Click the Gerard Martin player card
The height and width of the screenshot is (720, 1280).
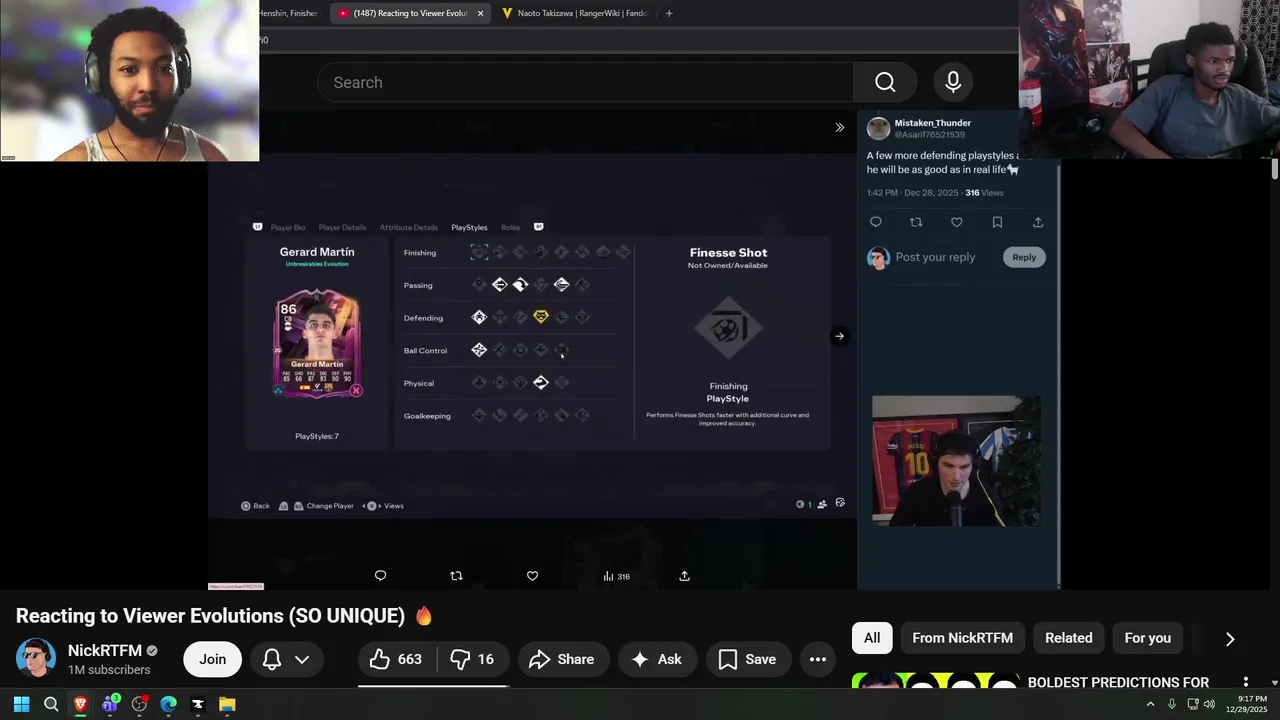pyautogui.click(x=317, y=343)
